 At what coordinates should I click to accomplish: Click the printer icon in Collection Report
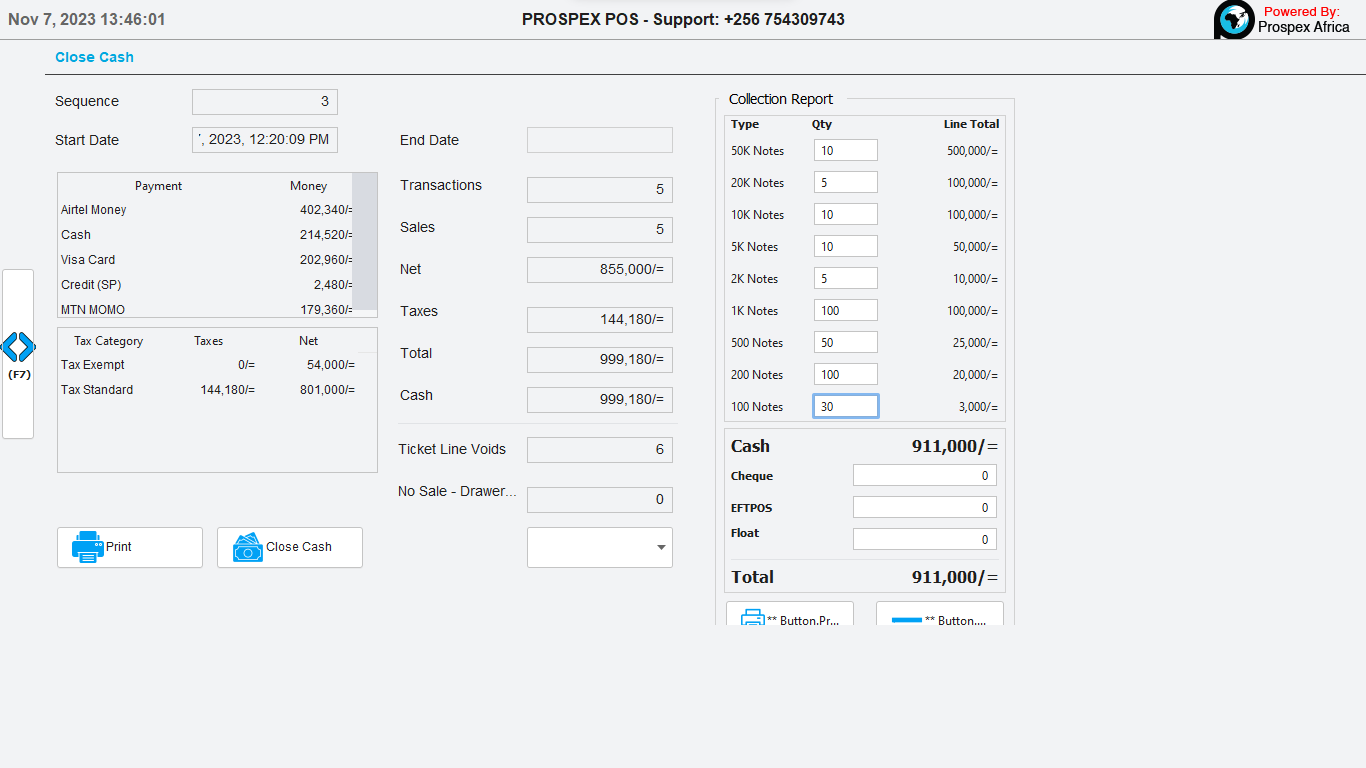pyautogui.click(x=752, y=618)
